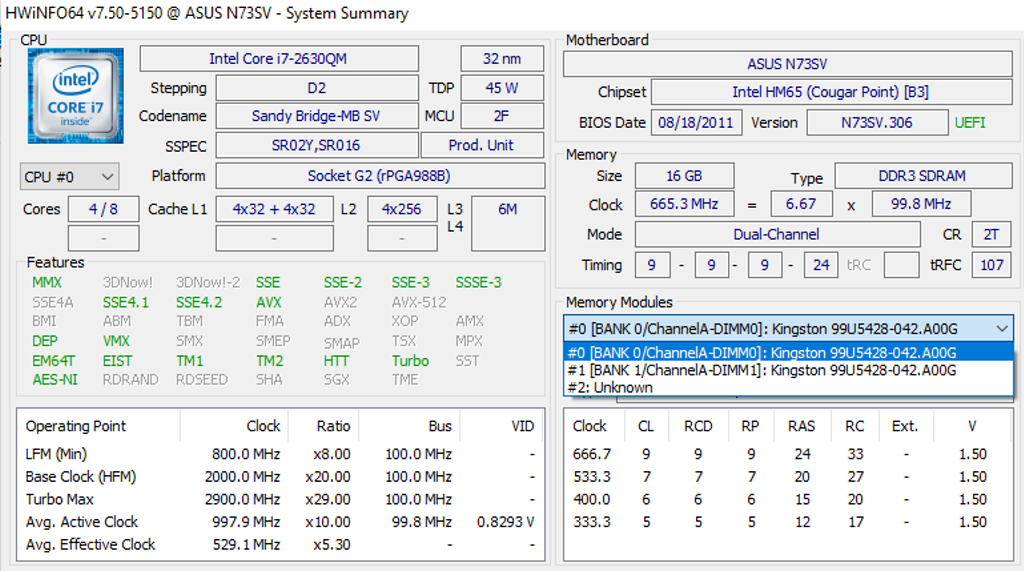Select module #1 BANK 1/ChannelA-DIMM1 Kingston
The width and height of the screenshot is (1024, 571).
coord(788,370)
